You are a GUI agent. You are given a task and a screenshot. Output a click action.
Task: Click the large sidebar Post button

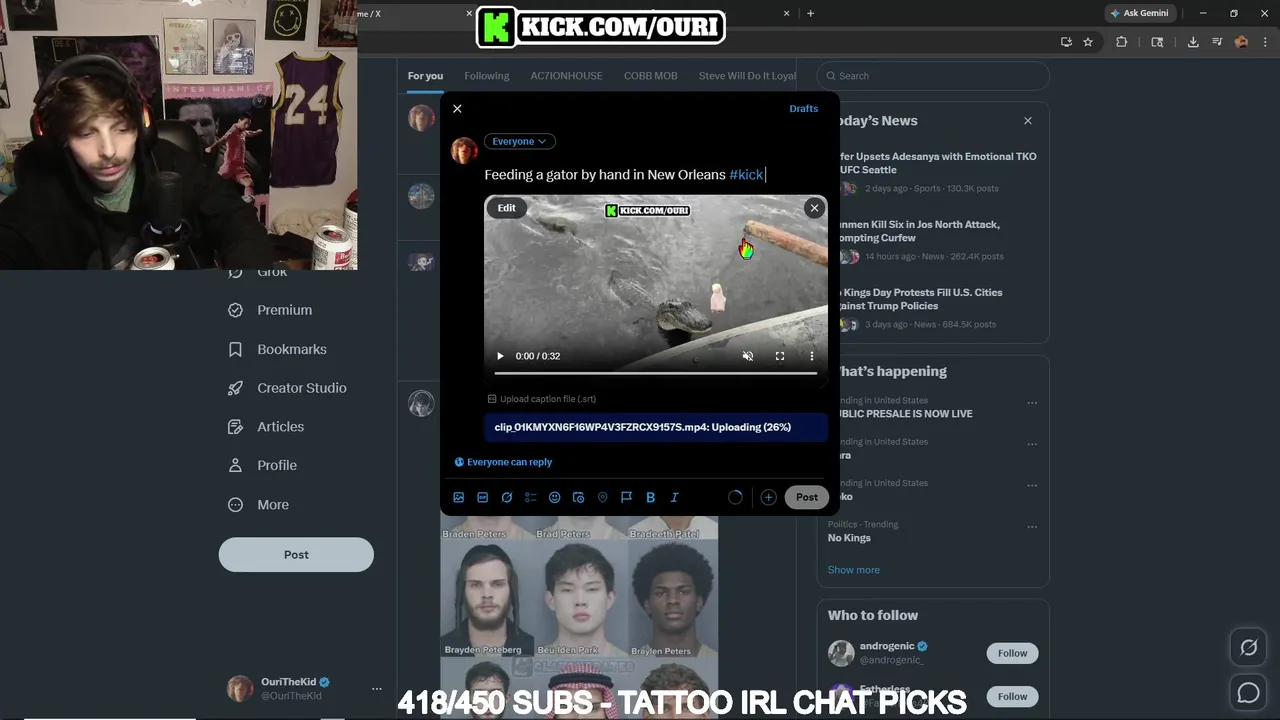296,555
